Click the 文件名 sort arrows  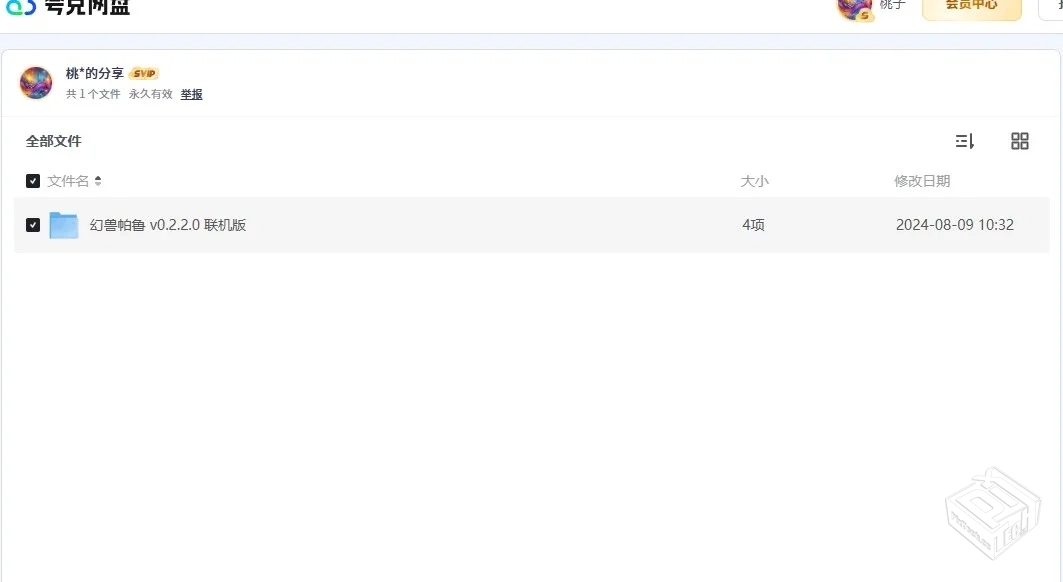98,181
